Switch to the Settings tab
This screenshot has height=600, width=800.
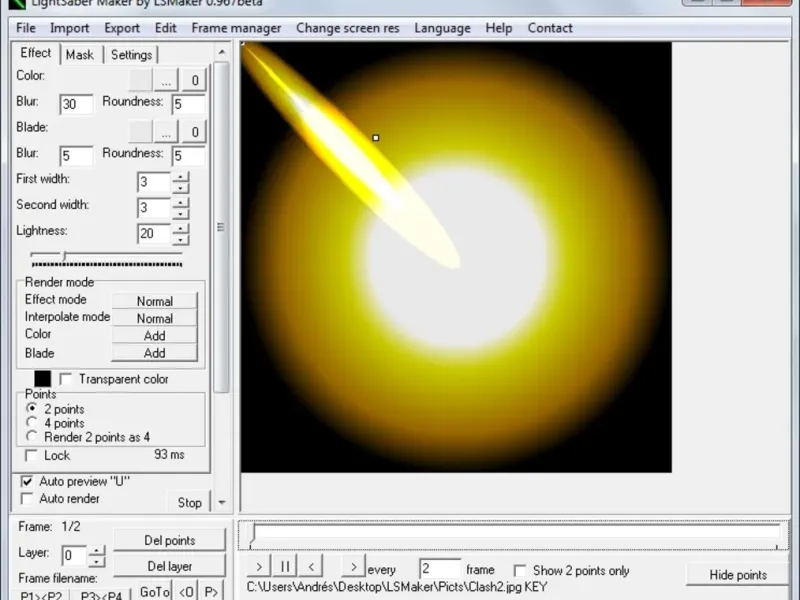[x=132, y=55]
